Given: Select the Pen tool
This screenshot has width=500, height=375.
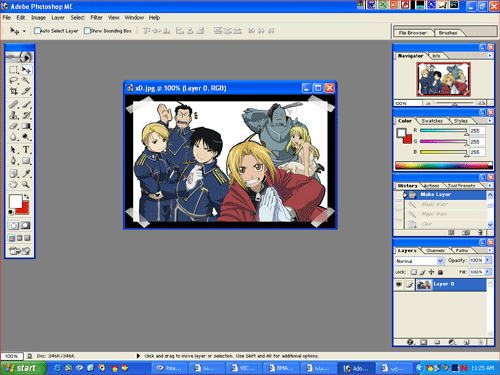Looking at the screenshot, I should coord(13,161).
